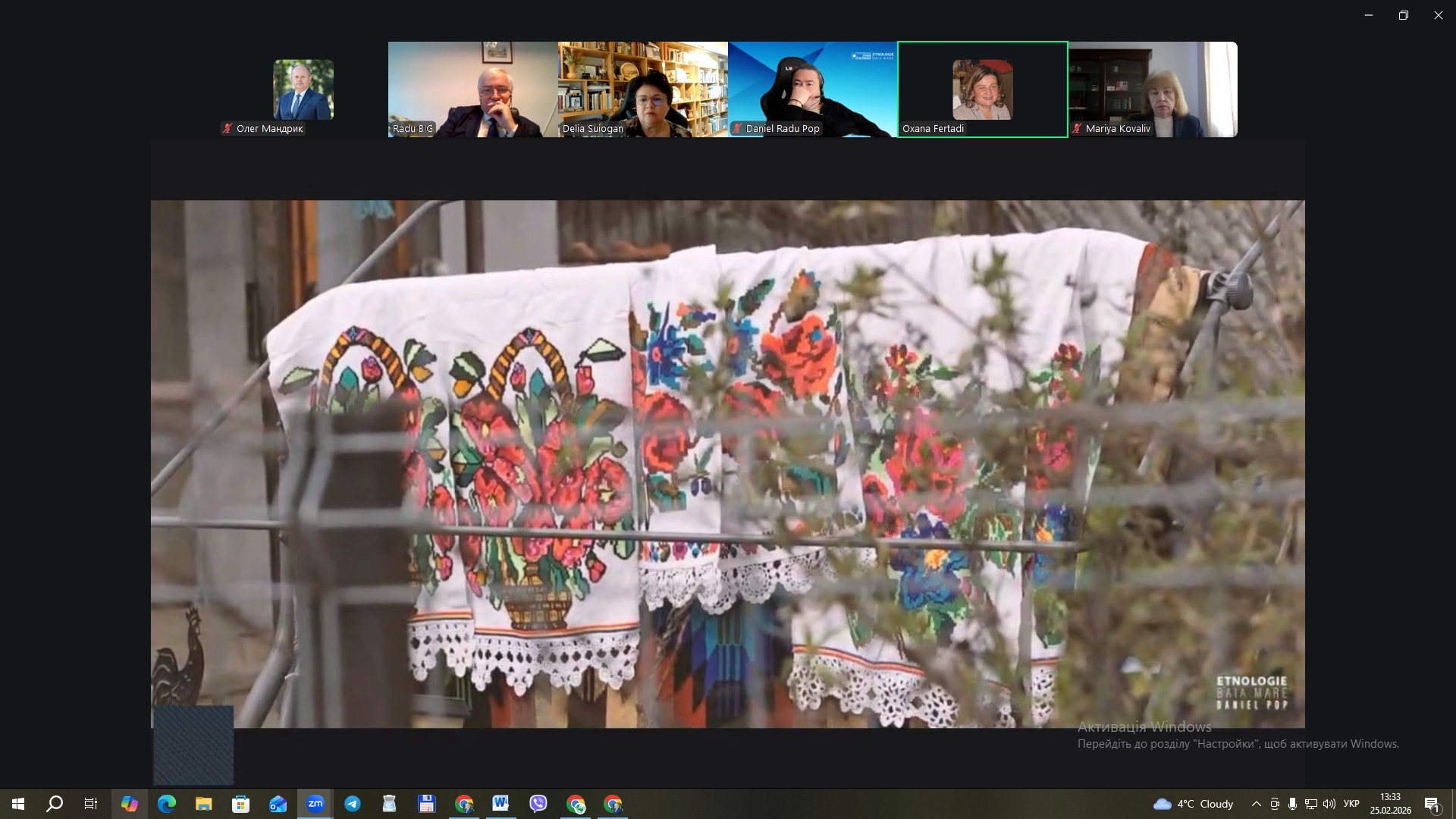Open the 4°C Cloudy weather widget

click(x=1193, y=804)
